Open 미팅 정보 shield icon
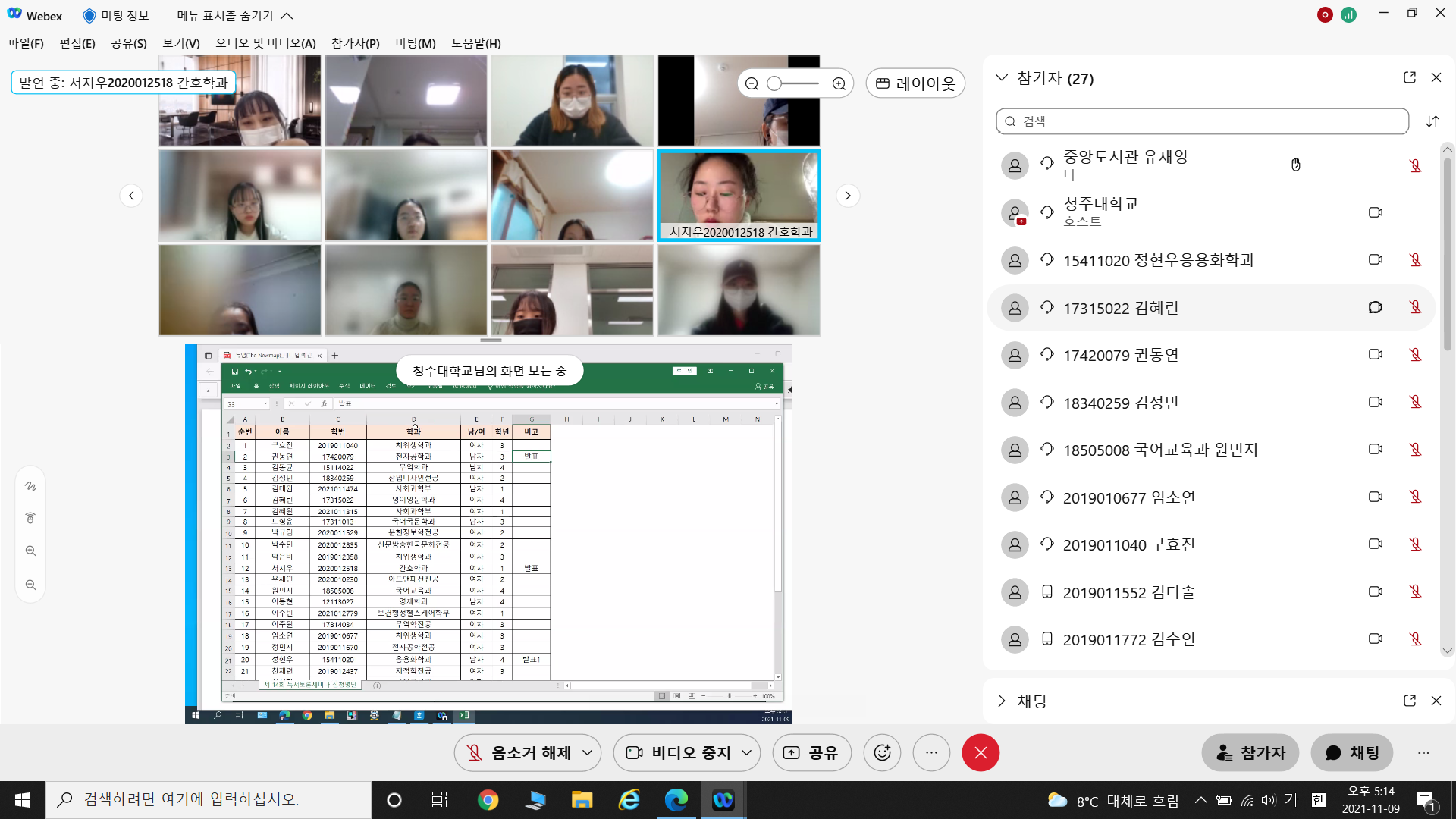 [89, 15]
